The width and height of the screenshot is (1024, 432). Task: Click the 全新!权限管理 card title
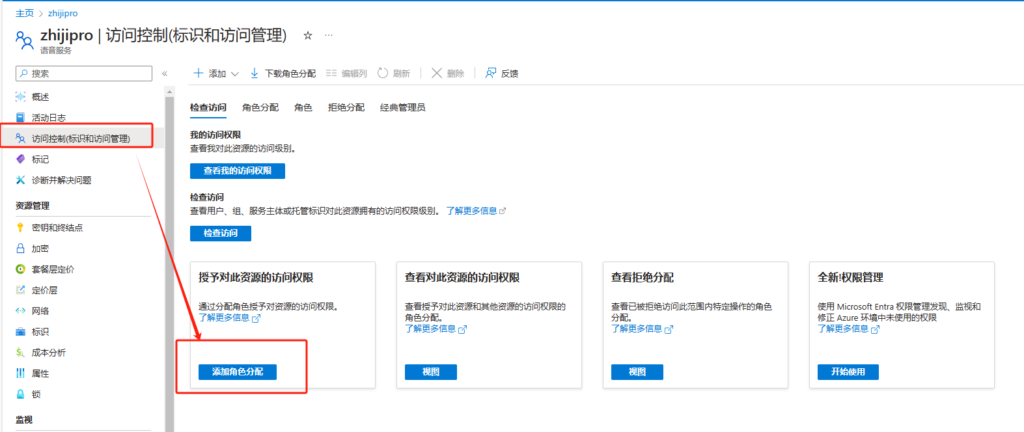850,278
